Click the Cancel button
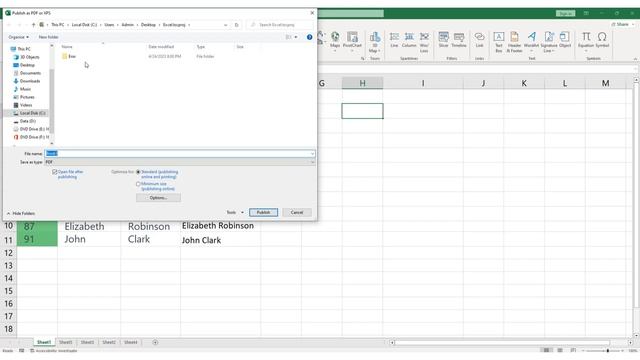This screenshot has width=640, height=360. click(297, 212)
